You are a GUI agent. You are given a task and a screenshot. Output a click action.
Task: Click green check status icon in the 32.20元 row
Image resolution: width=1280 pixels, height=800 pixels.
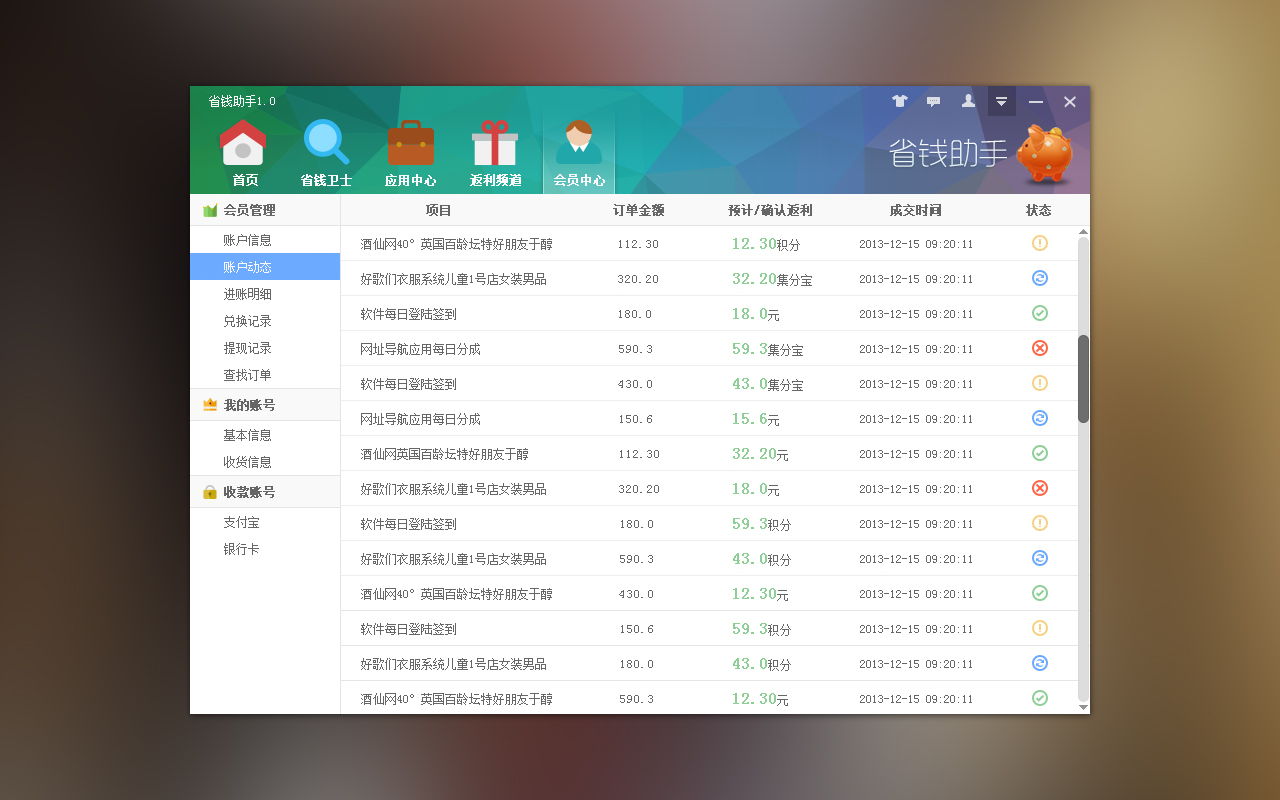pos(1040,453)
